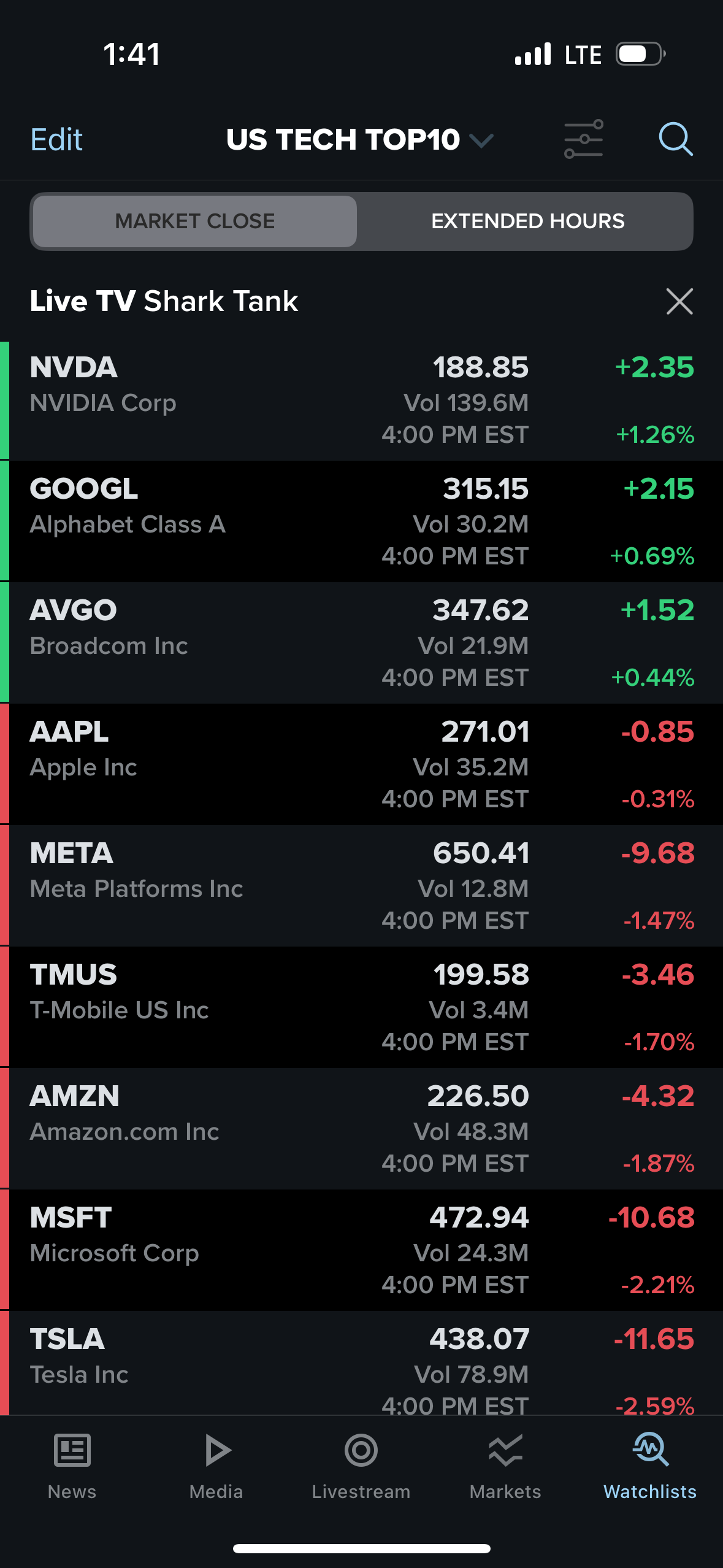Open the NVDA NVIDIA Corp quote
723x1568 pixels.
tap(361, 400)
